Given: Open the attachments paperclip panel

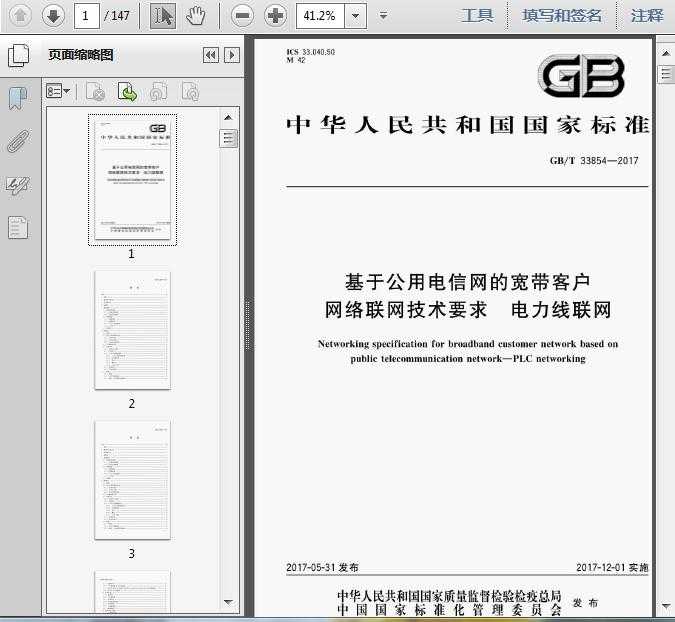Looking at the screenshot, I should coord(19,141).
